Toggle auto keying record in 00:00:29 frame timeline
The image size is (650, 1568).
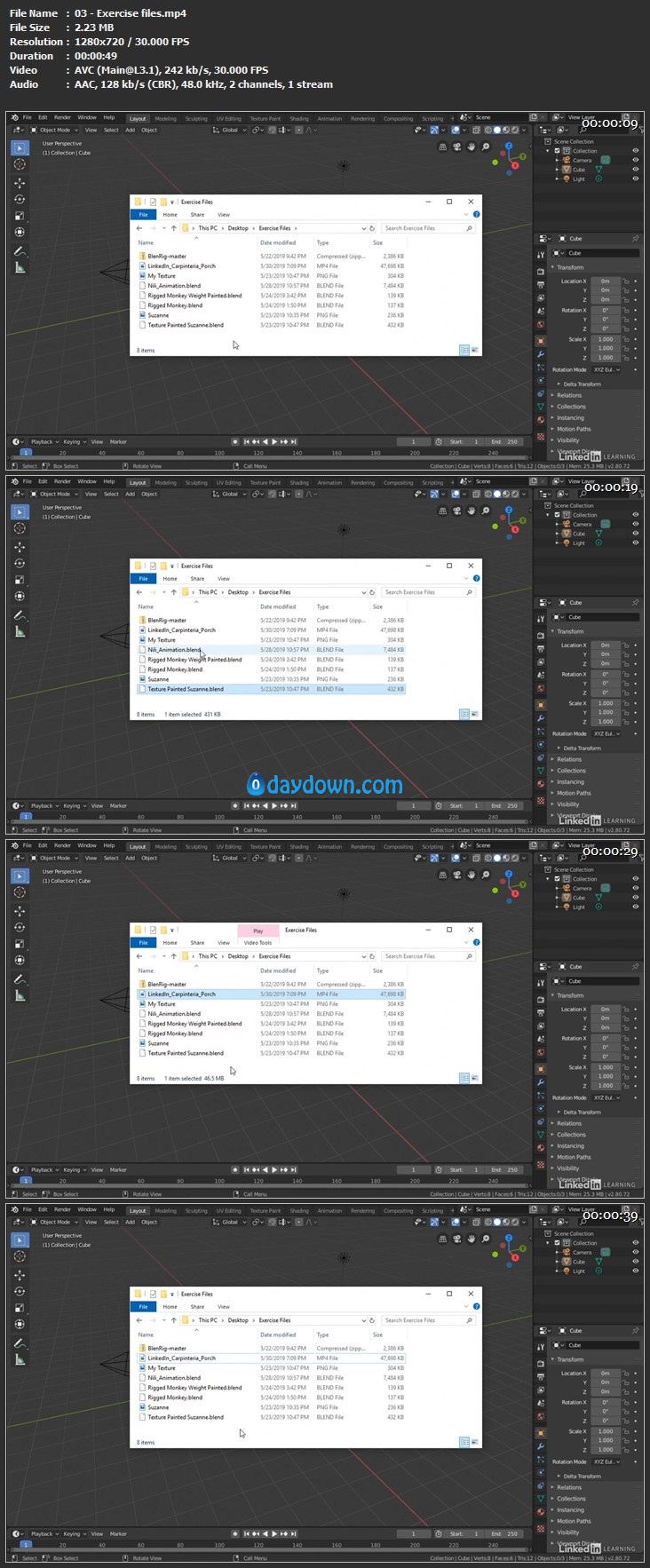[x=234, y=1169]
